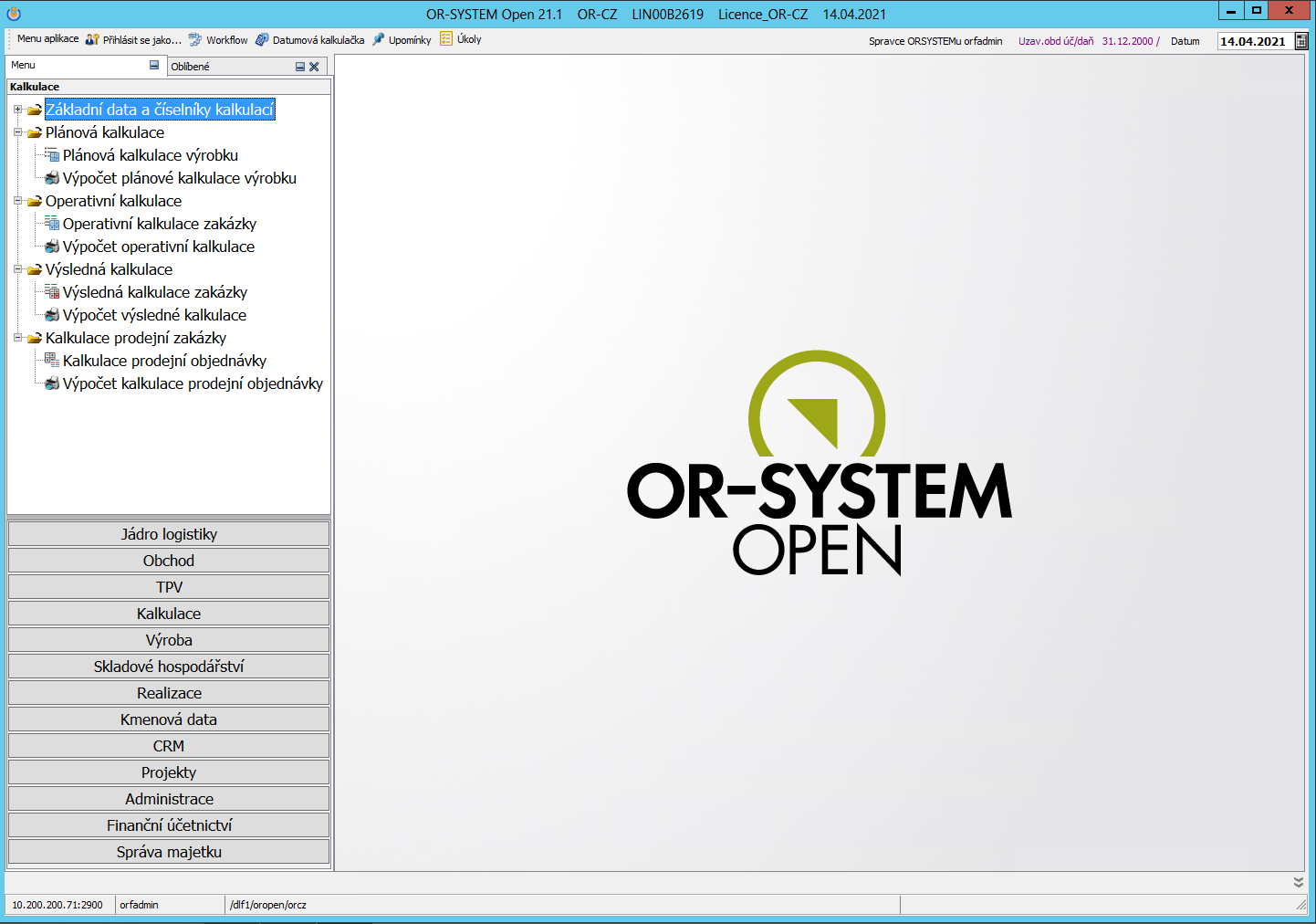The width and height of the screenshot is (1316, 924).
Task: Select Operativní kalkulace zakázky item
Action: click(x=159, y=224)
